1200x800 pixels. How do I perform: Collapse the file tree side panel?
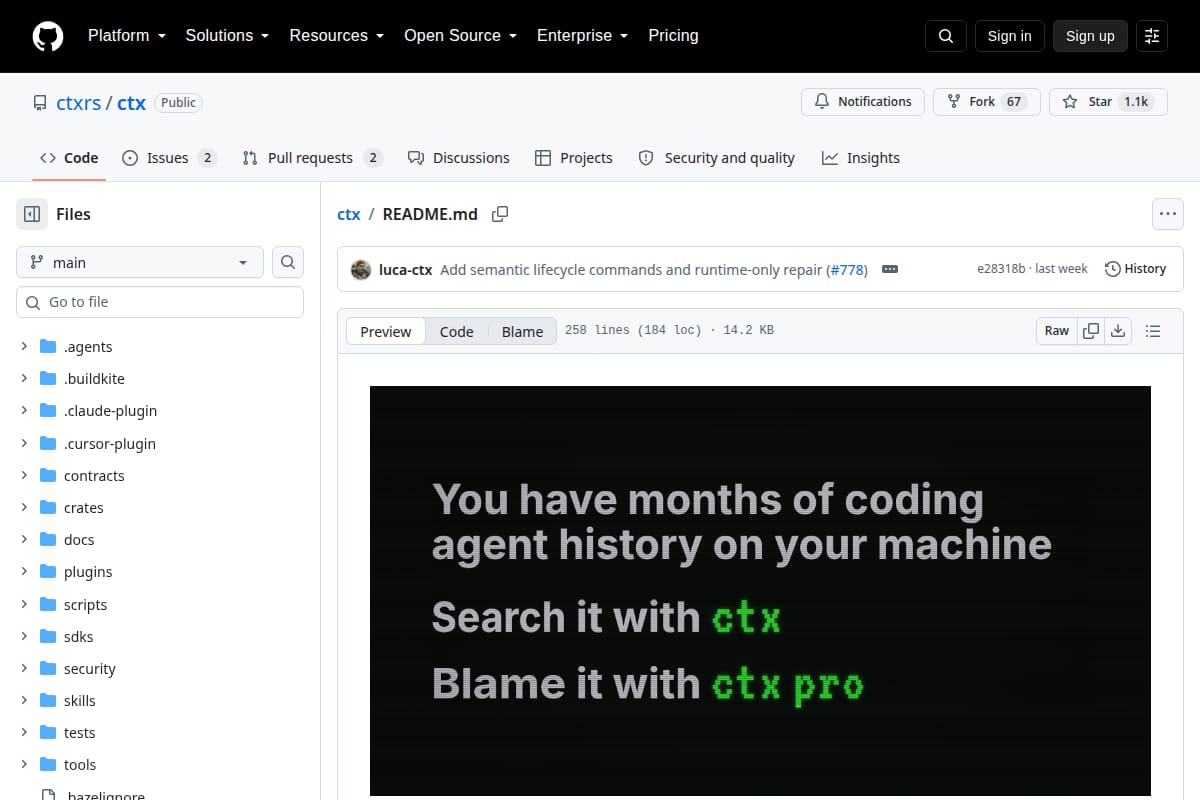coord(32,214)
